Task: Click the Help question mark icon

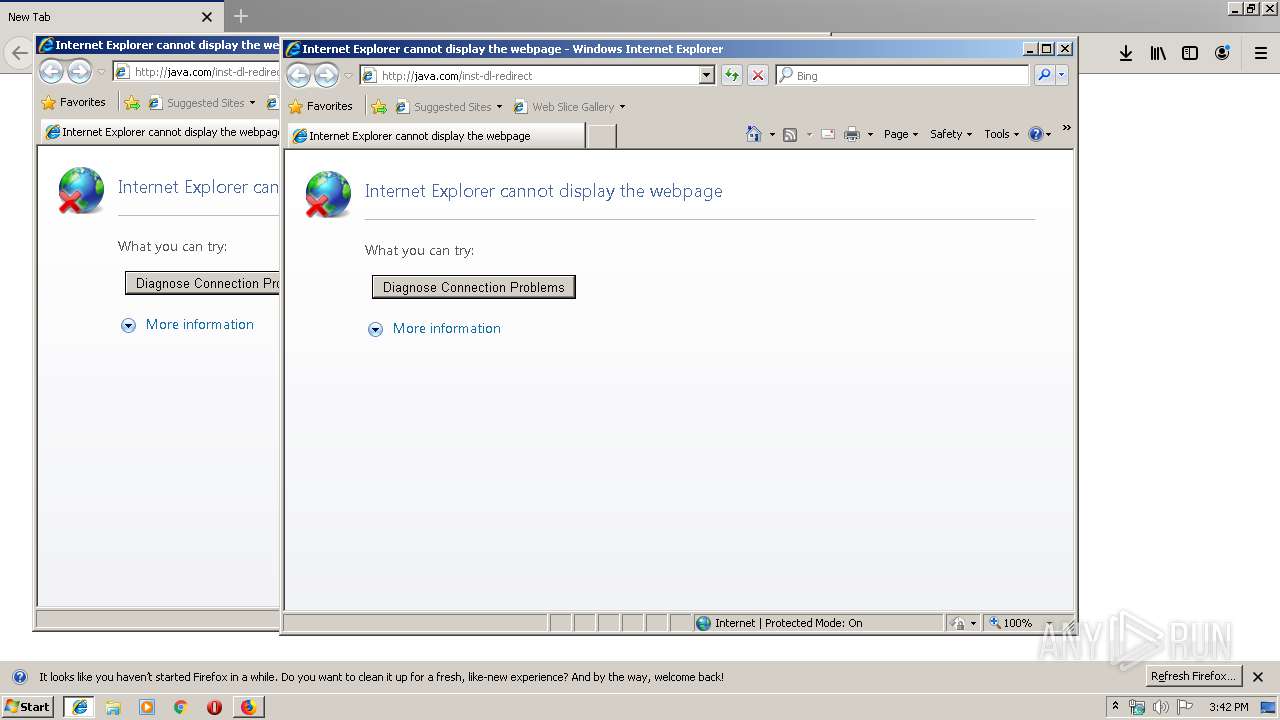Action: coord(1035,134)
